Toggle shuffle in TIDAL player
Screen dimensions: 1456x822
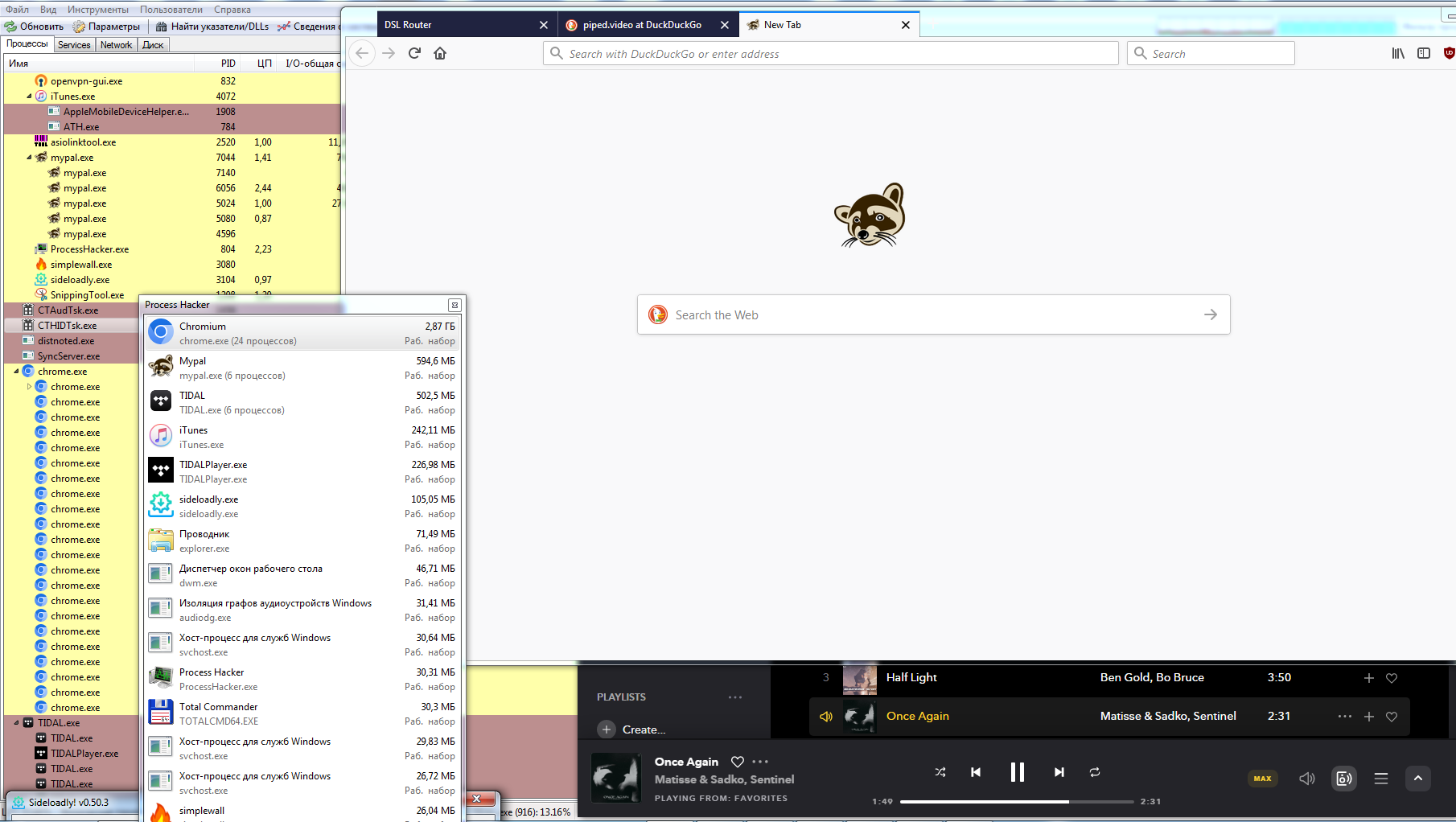[940, 772]
